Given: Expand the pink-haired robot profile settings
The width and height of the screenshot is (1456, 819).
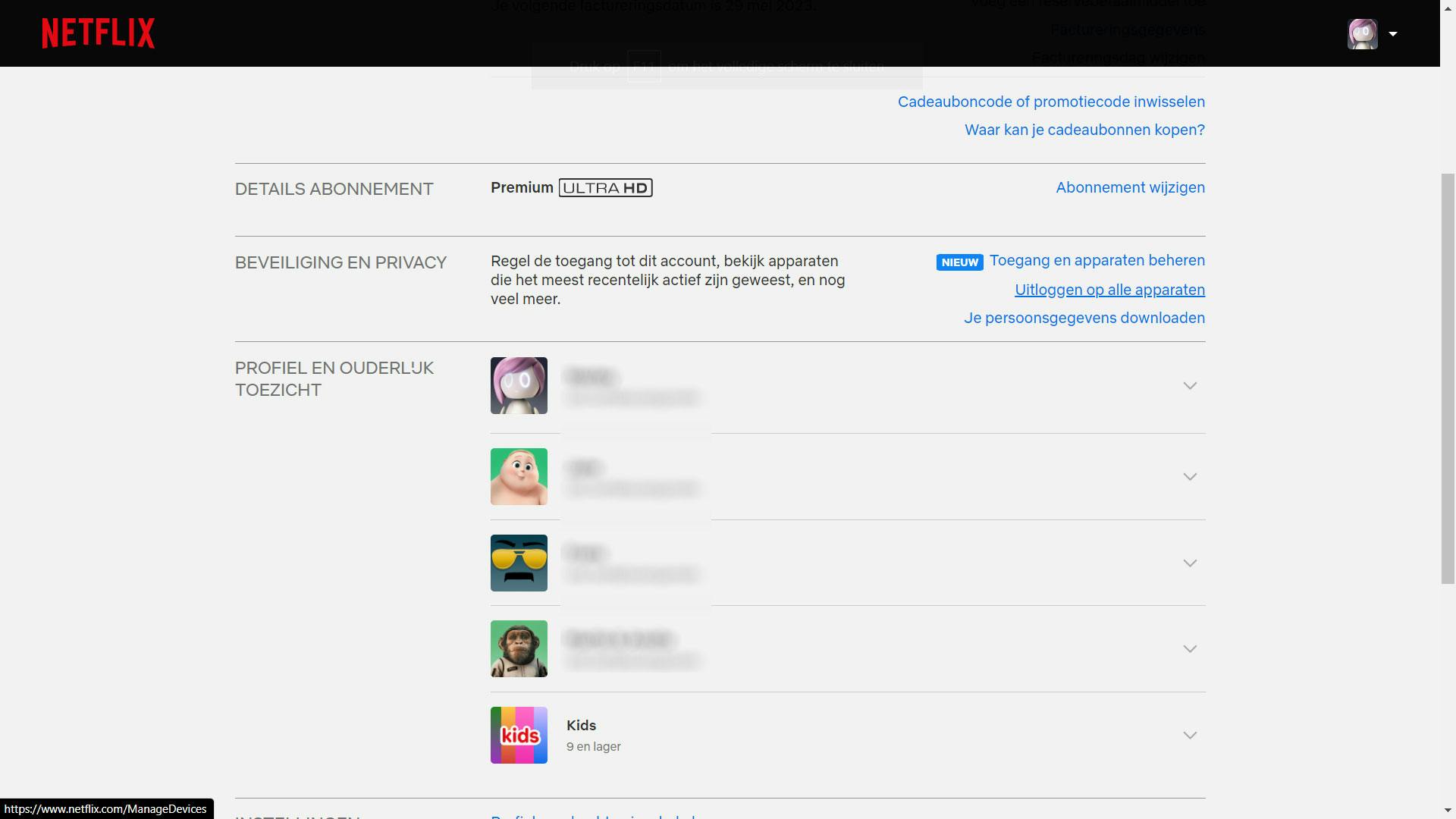Looking at the screenshot, I should 1190,386.
